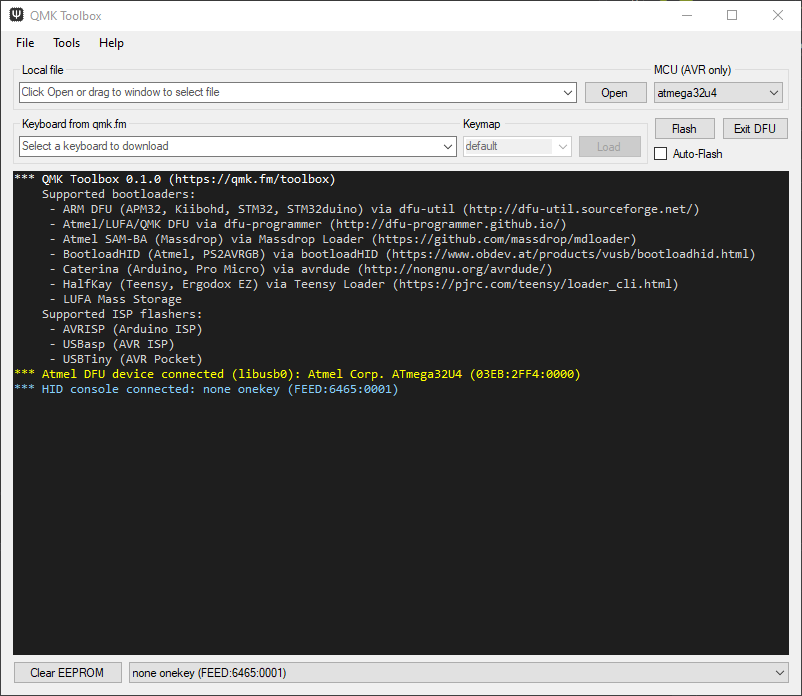Click the Flash button
The height and width of the screenshot is (696, 802).
click(684, 128)
